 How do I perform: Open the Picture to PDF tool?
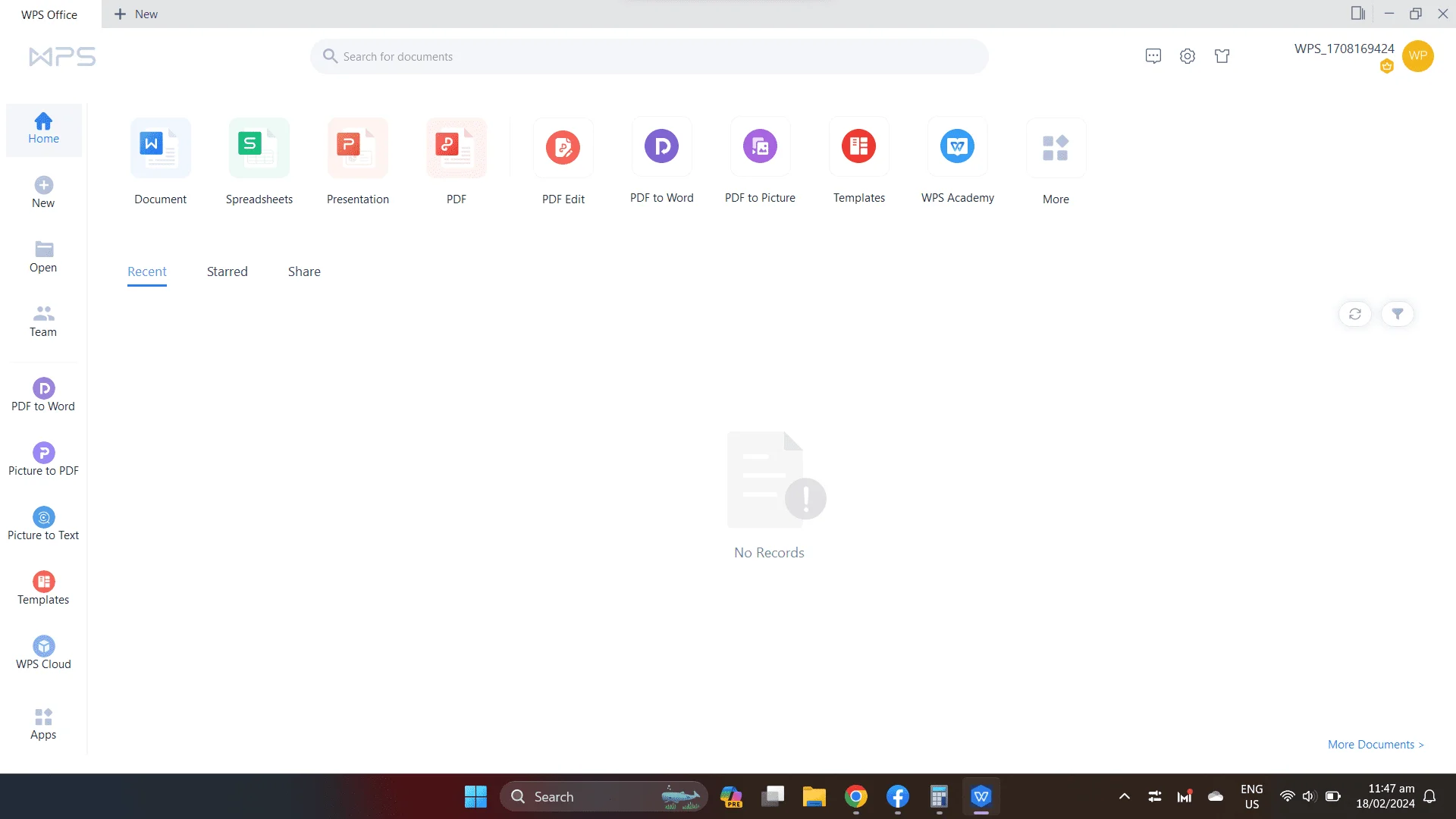[43, 460]
